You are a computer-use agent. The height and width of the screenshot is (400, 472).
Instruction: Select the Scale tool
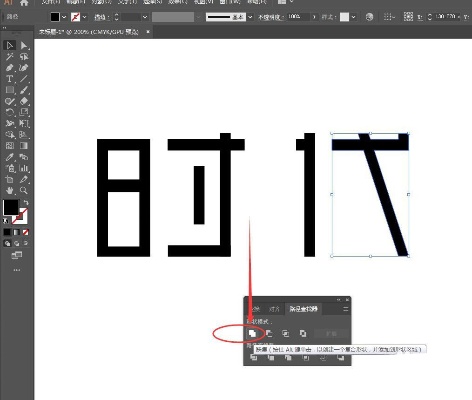coord(24,112)
